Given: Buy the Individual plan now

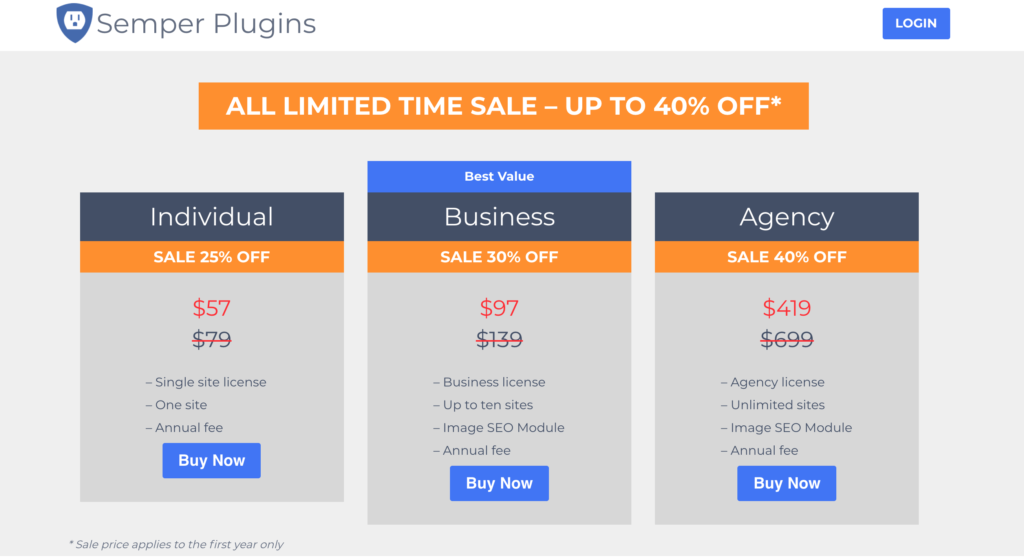Looking at the screenshot, I should pos(212,460).
